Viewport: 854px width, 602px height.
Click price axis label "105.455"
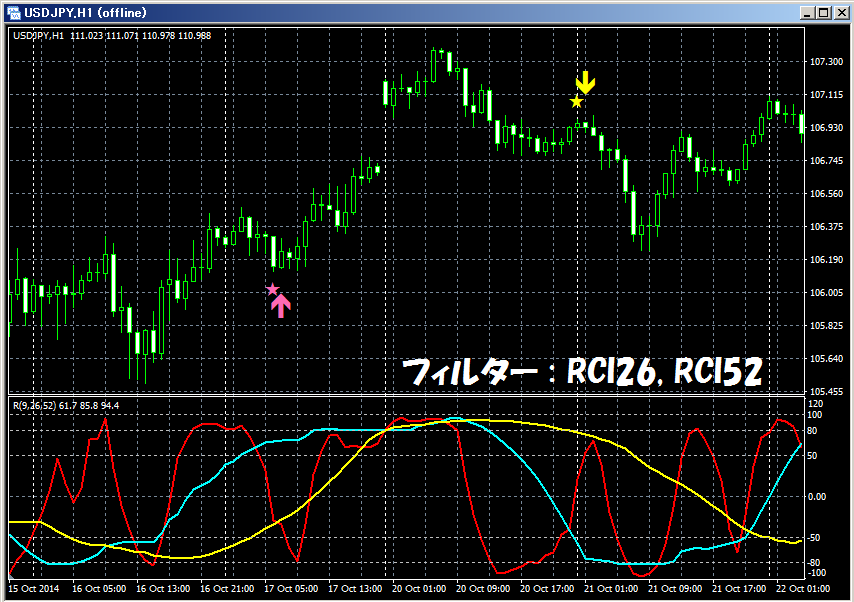pos(826,392)
